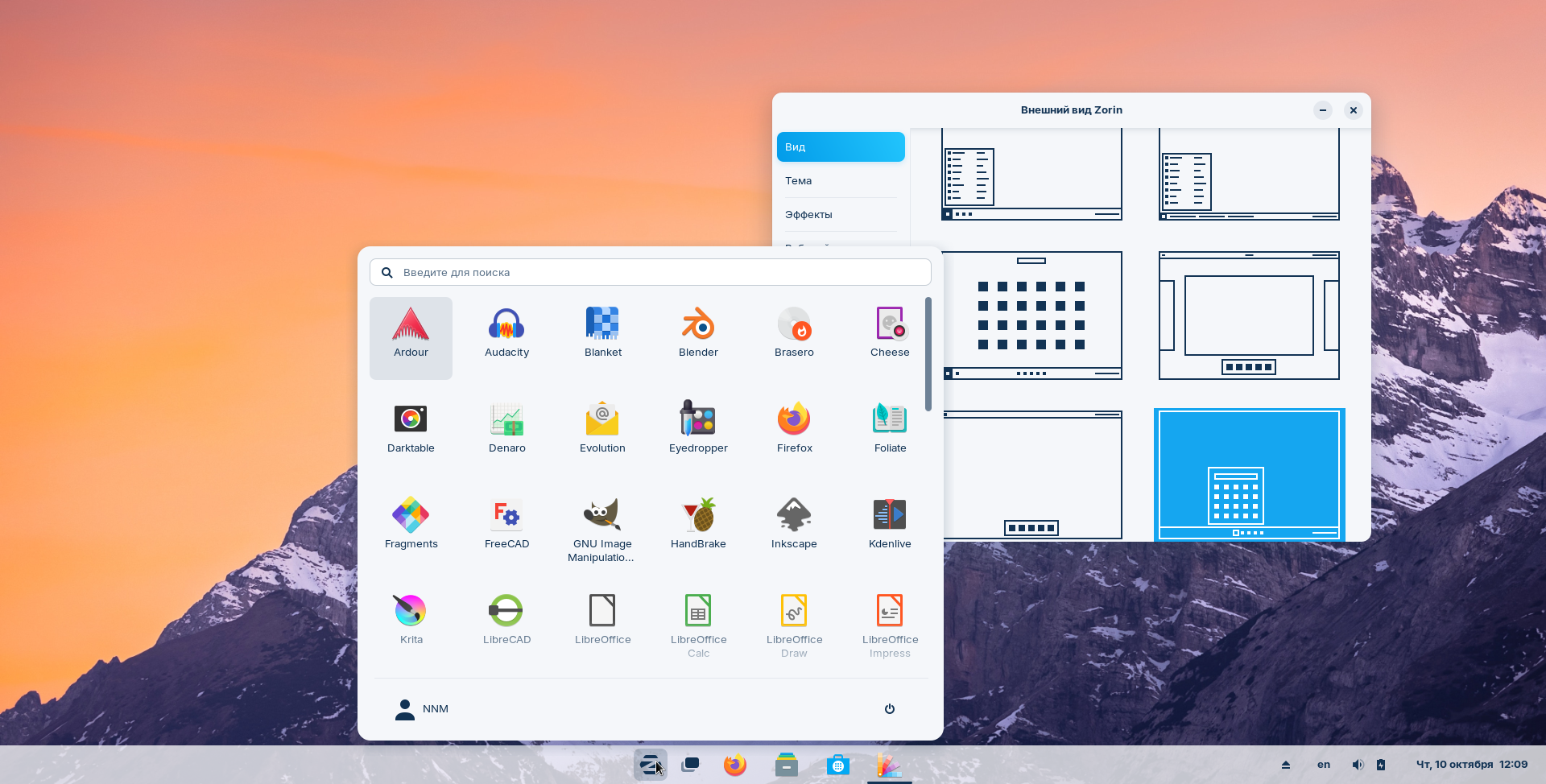
Task: Open Evolution mail client
Action: click(602, 434)
